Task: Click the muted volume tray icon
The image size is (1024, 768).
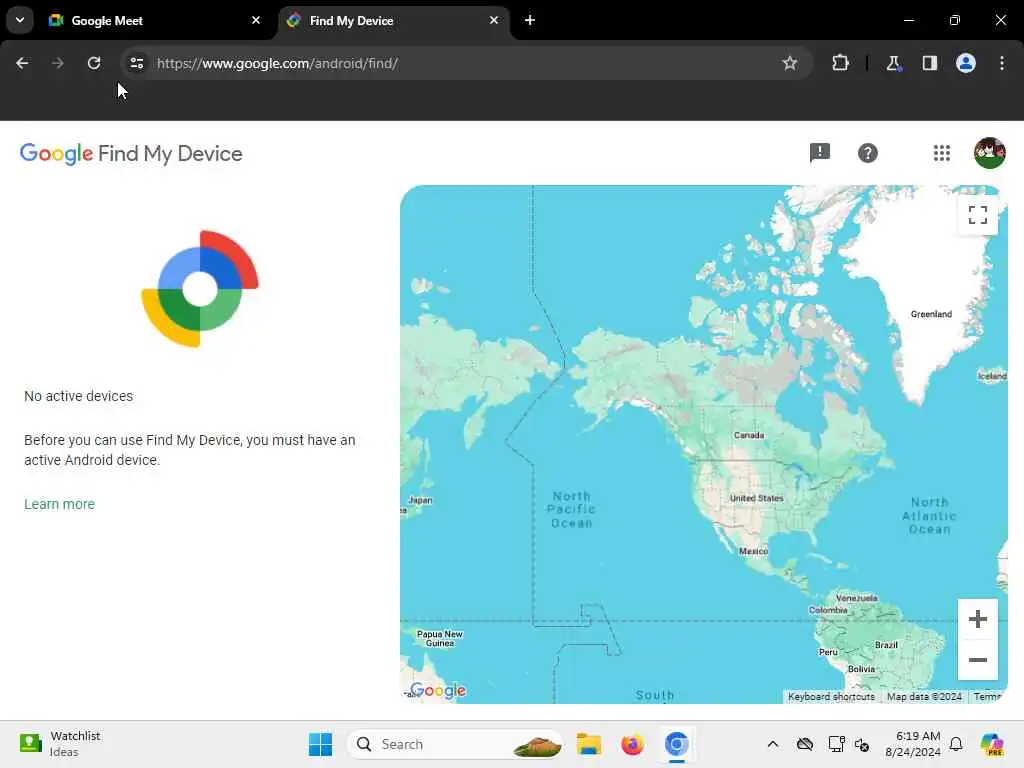Action: (862, 744)
